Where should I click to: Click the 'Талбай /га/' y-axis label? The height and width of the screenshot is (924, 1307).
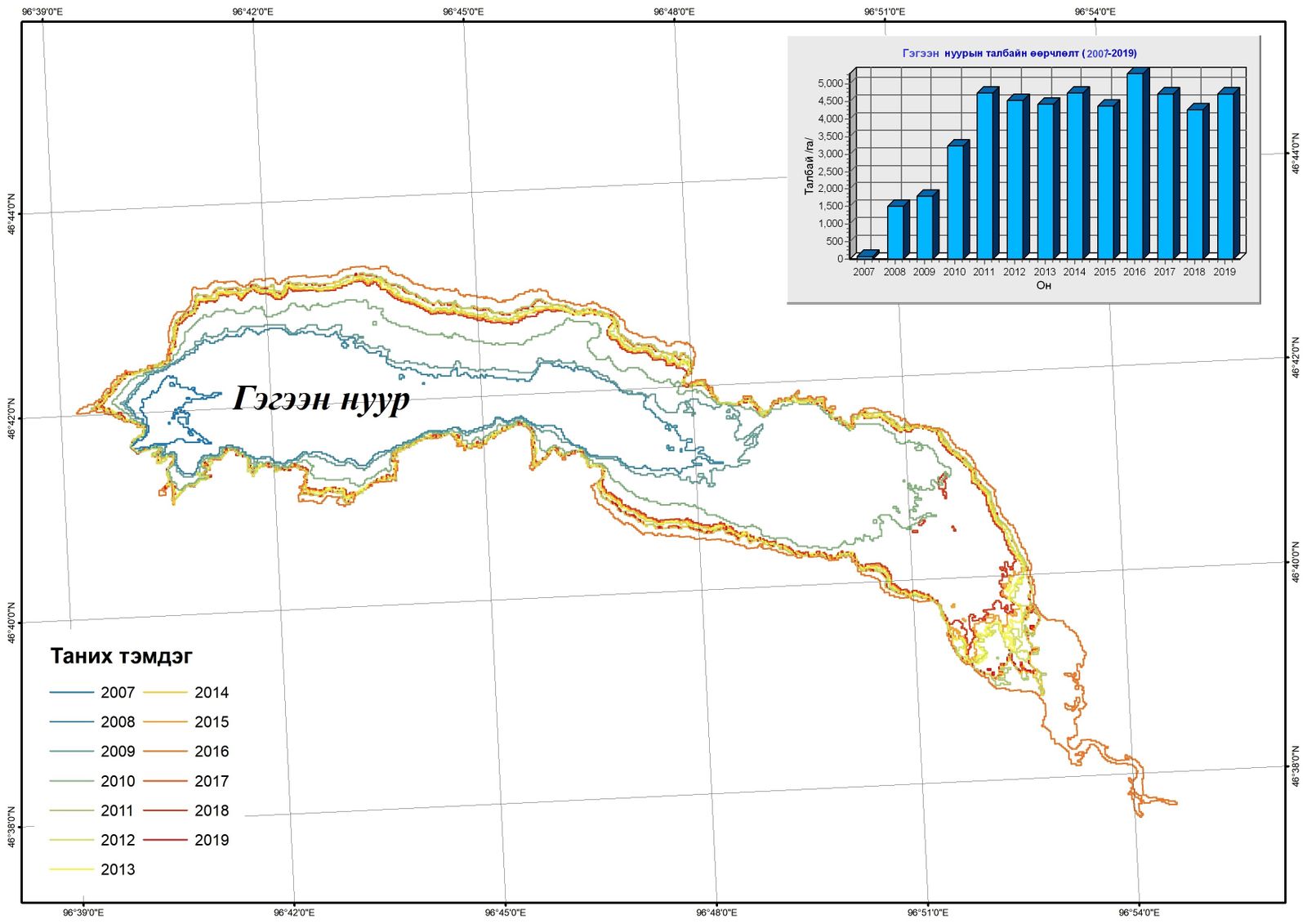pyautogui.click(x=810, y=166)
